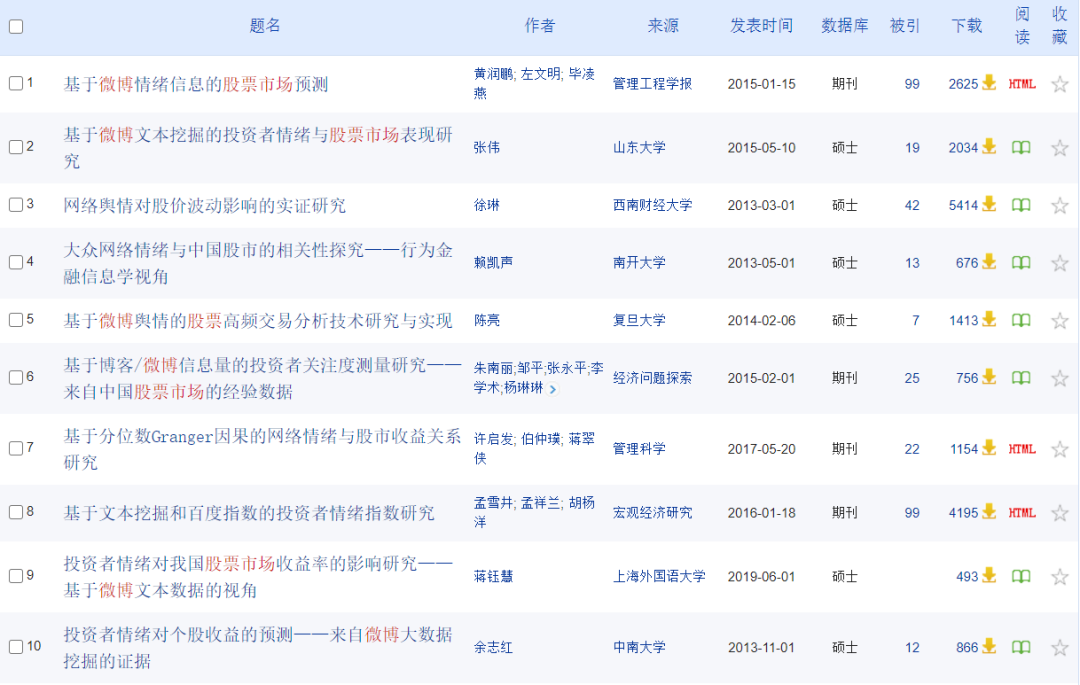Viewport: 1080px width, 685px height.
Task: Open online reader for 余志红's thesis
Action: point(1021,647)
